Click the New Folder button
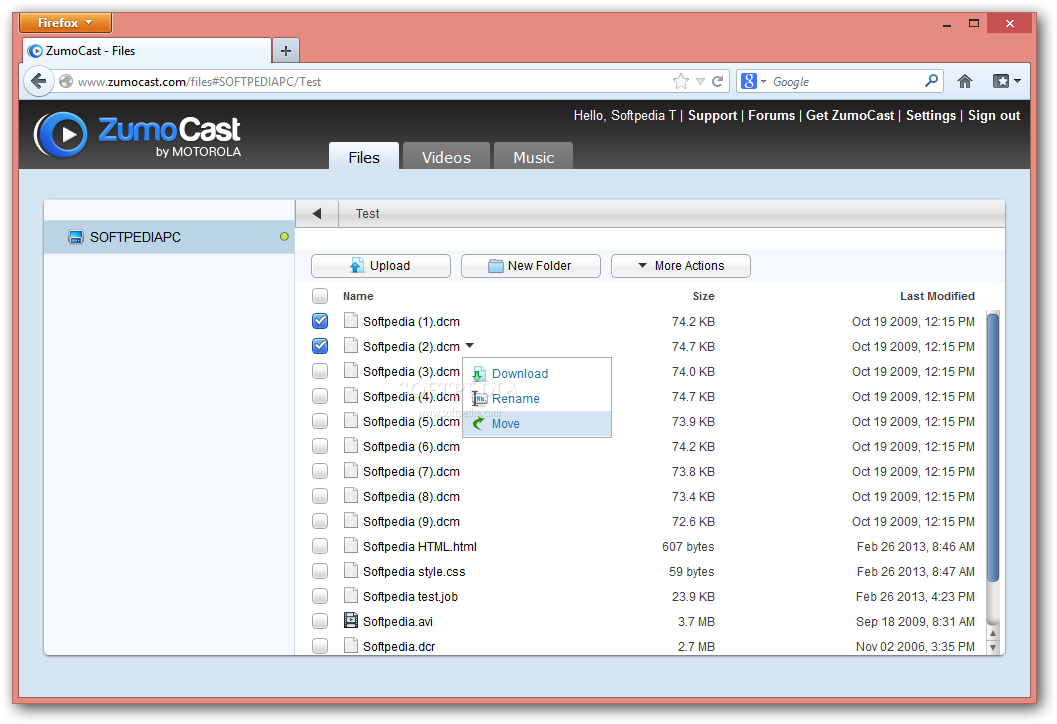Image resolution: width=1057 pixels, height=724 pixels. pos(531,266)
